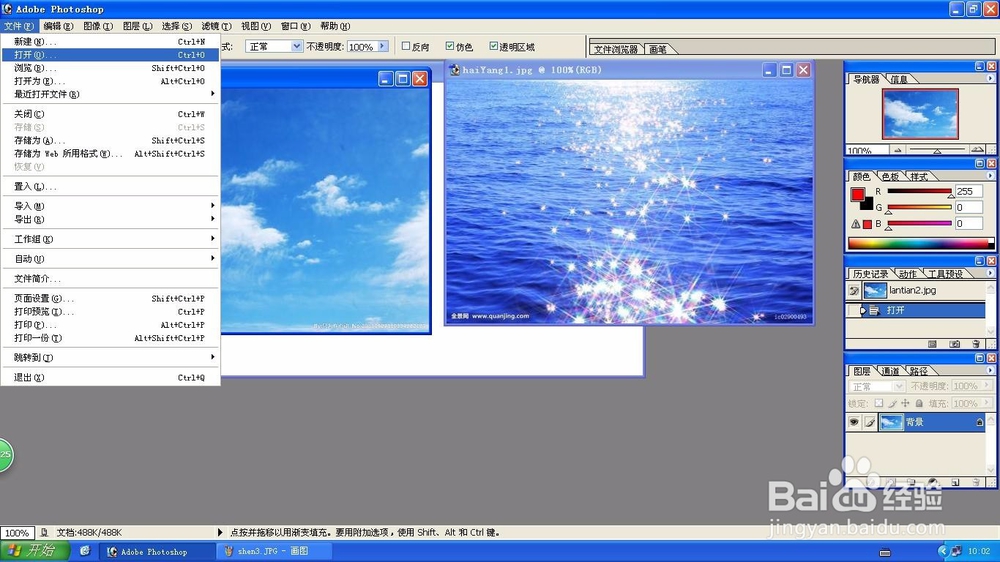This screenshot has height=562, width=1000.
Task: Choose 页面设置 from the File menu
Action: pyautogui.click(x=110, y=299)
